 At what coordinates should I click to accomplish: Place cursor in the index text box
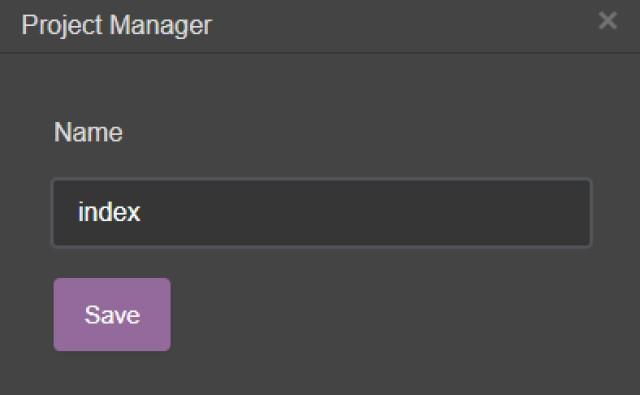(x=321, y=213)
